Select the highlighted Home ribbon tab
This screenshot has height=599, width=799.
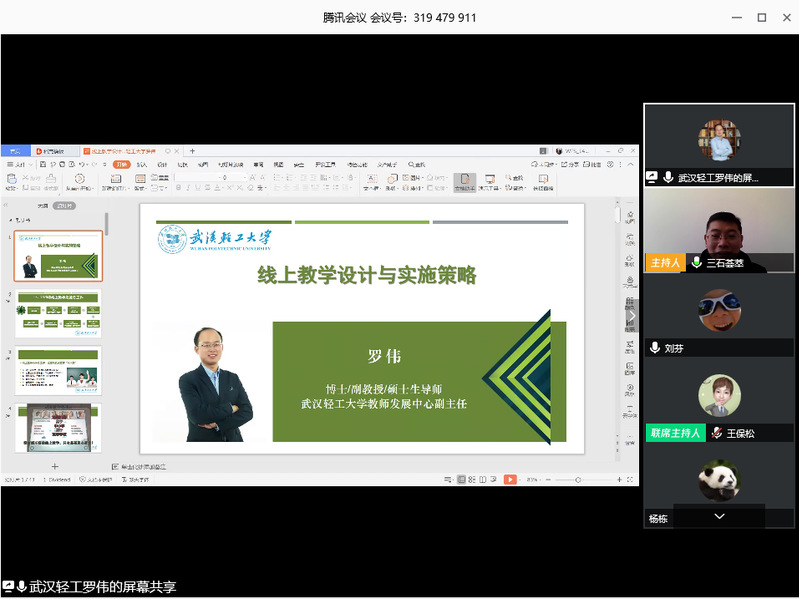tap(121, 164)
